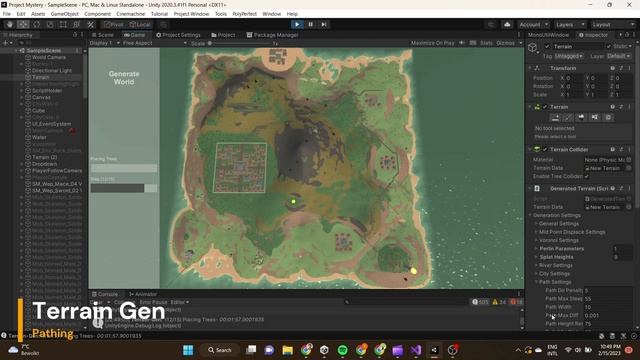Open the PolyPerfect menu
640x360 pixels.
click(x=244, y=14)
